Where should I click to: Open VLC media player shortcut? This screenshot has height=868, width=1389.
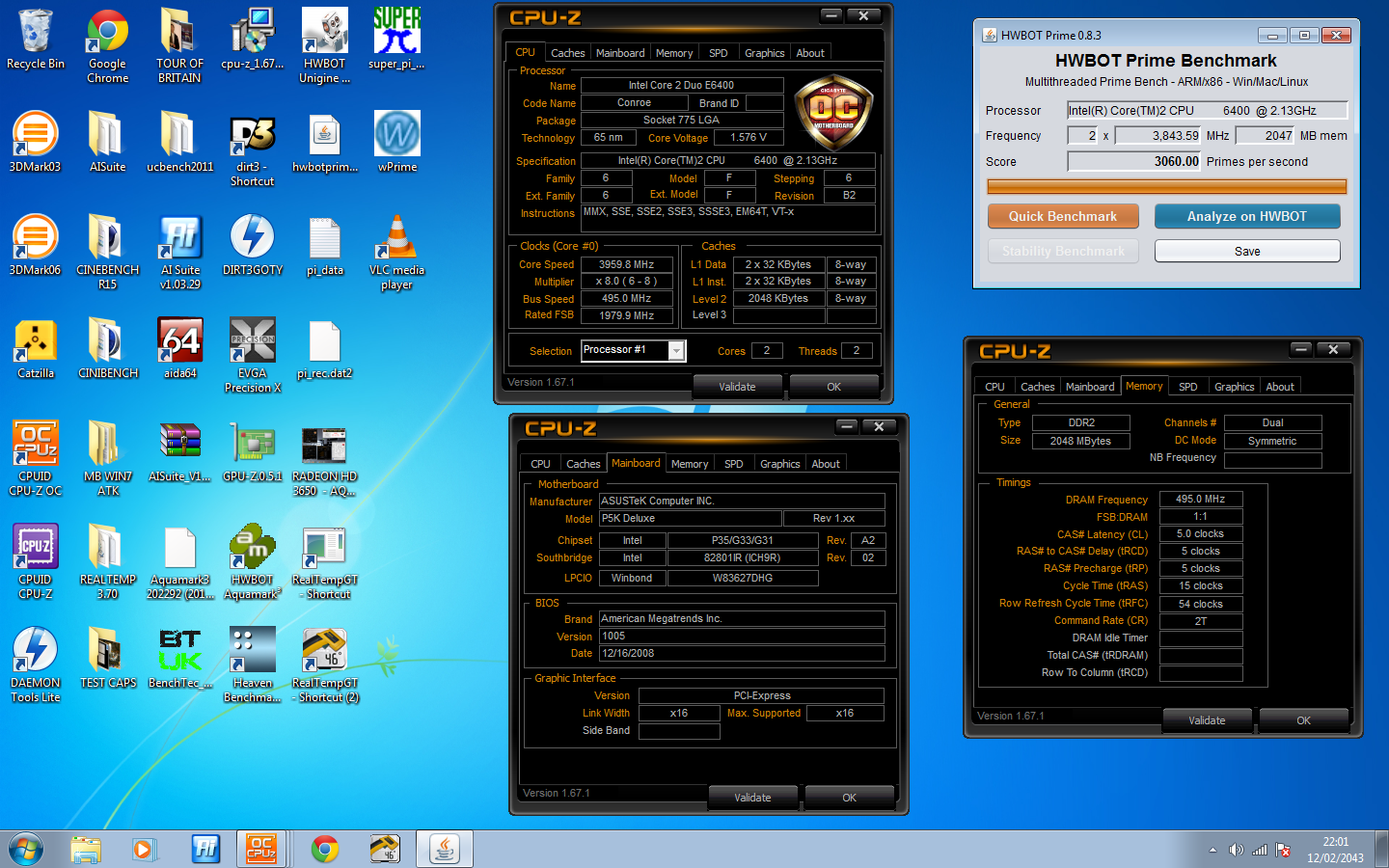396,253
